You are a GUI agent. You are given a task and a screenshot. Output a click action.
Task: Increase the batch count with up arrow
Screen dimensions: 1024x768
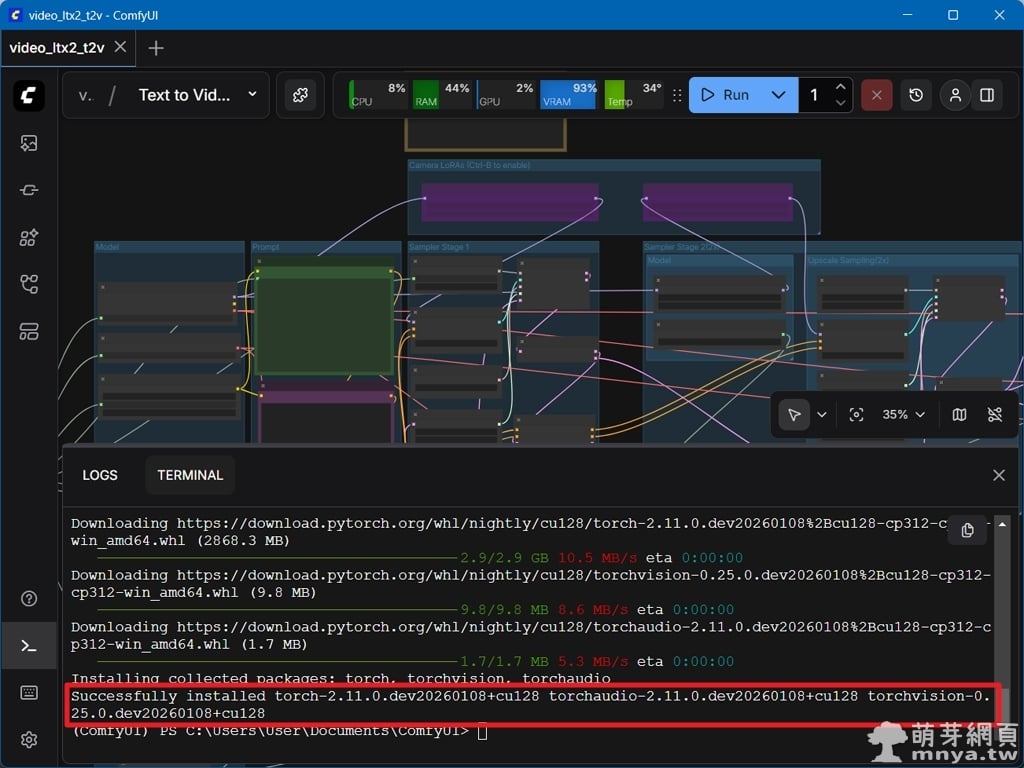[x=840, y=87]
